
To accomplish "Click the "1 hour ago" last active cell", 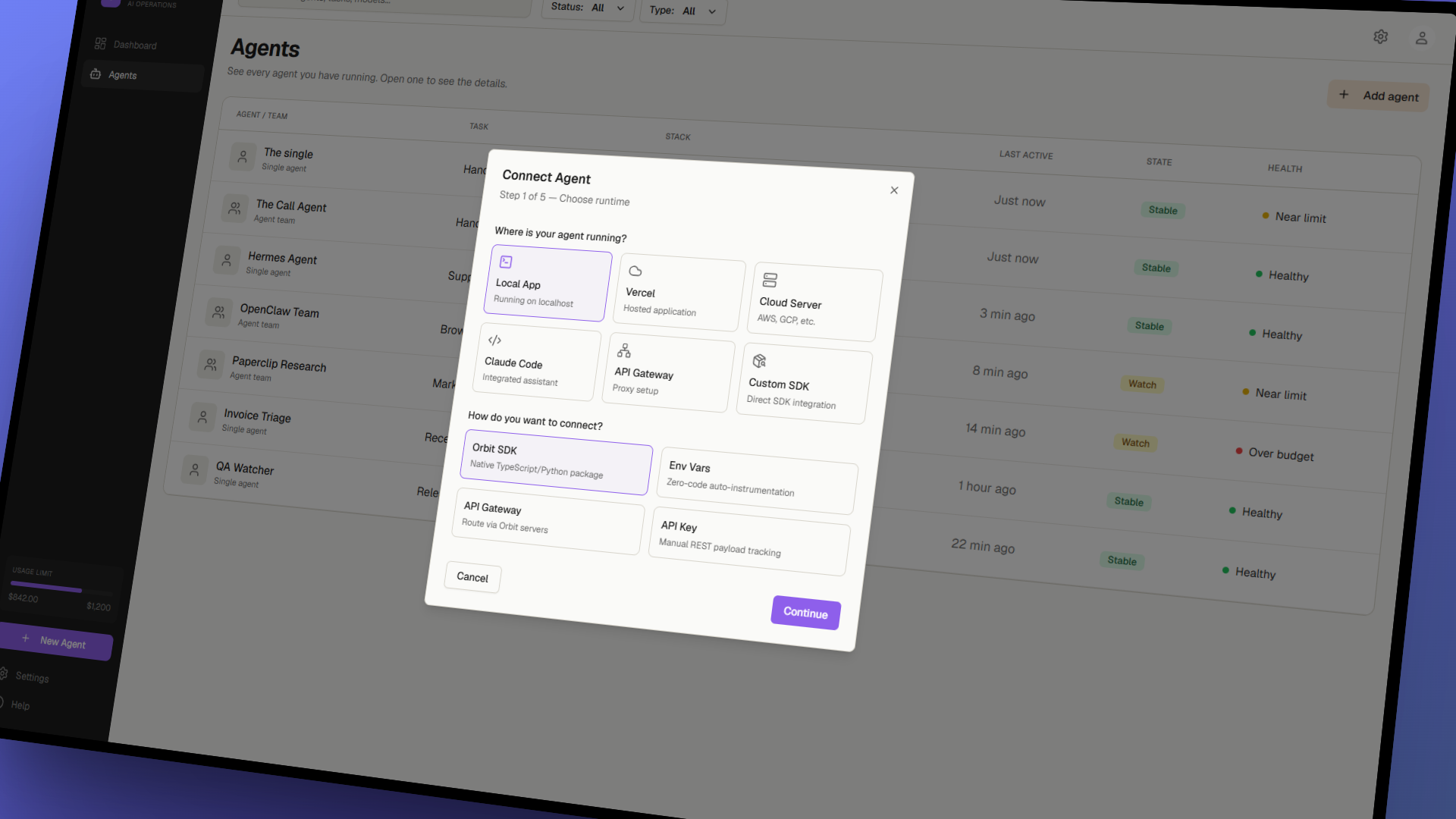I will tap(987, 488).
